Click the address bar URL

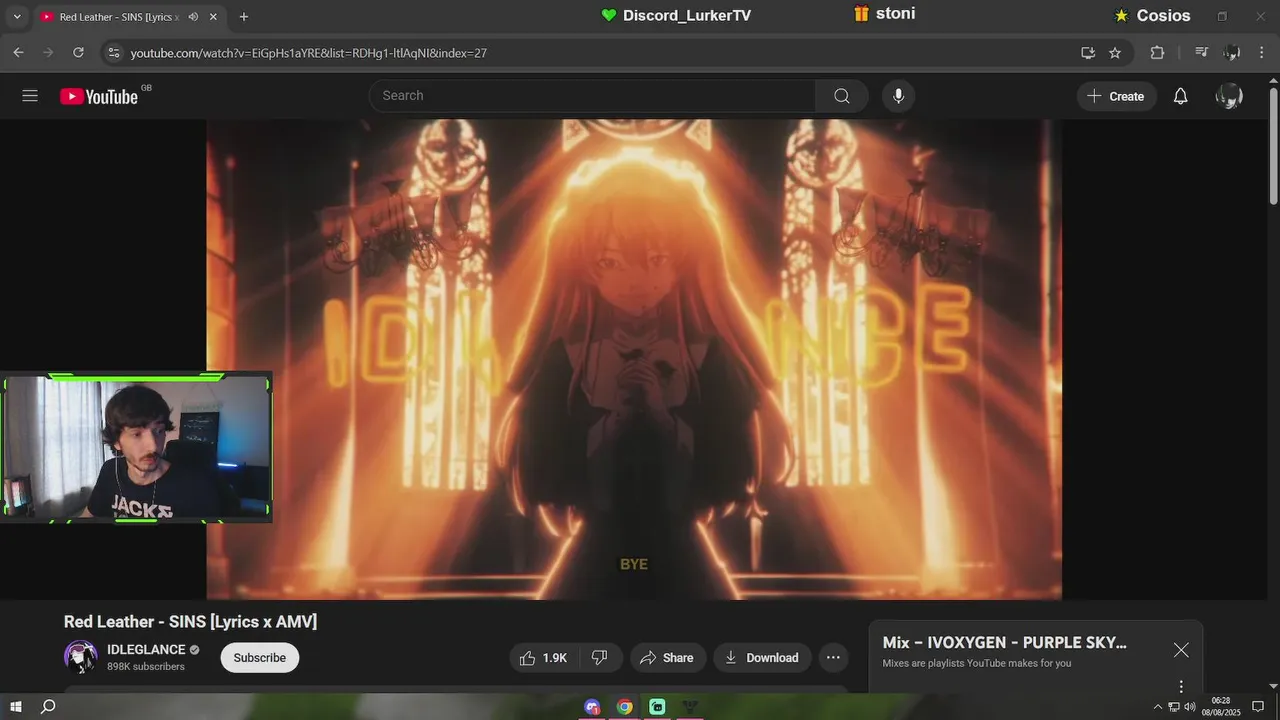309,53
